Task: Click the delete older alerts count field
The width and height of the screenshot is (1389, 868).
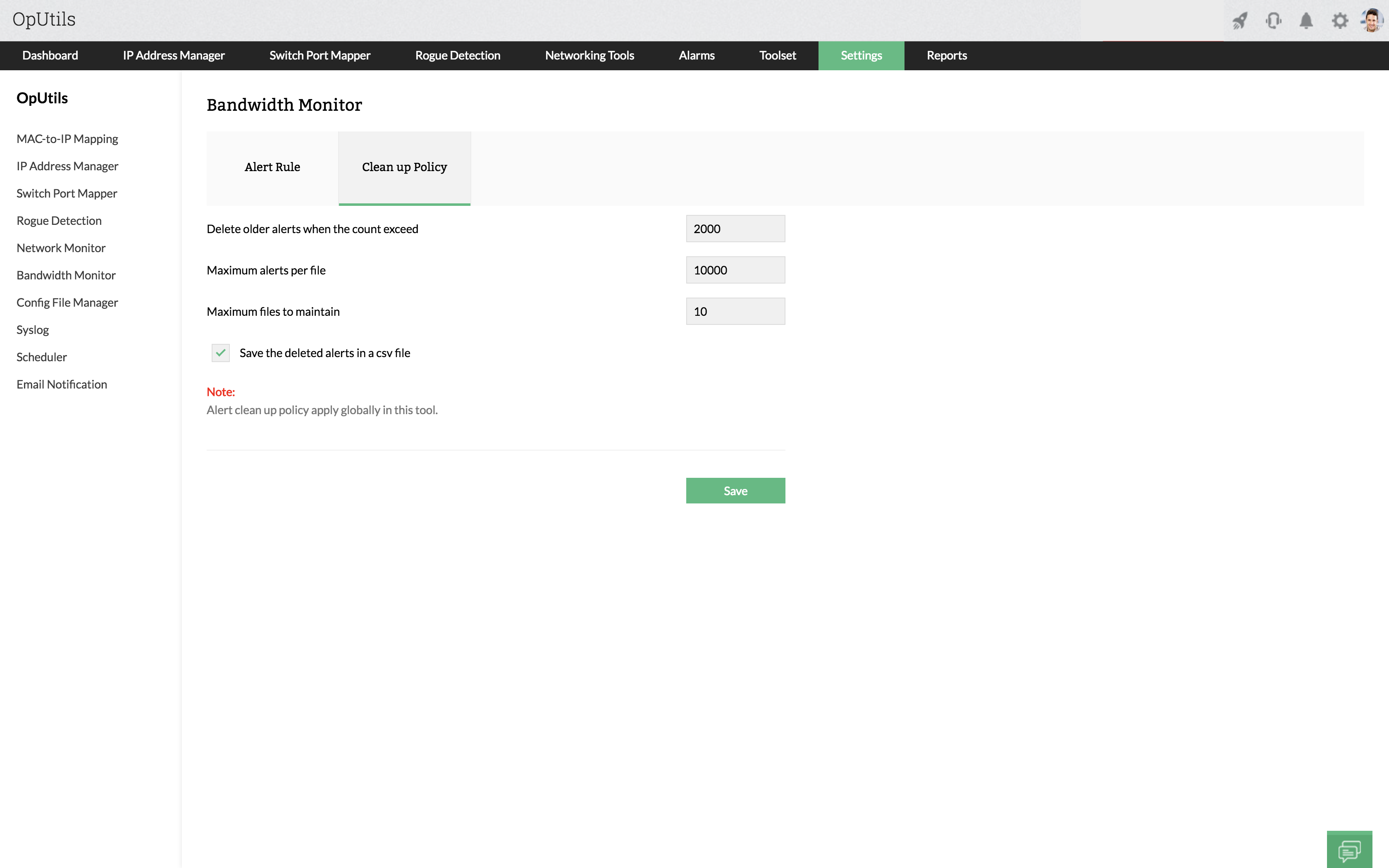Action: 735,229
